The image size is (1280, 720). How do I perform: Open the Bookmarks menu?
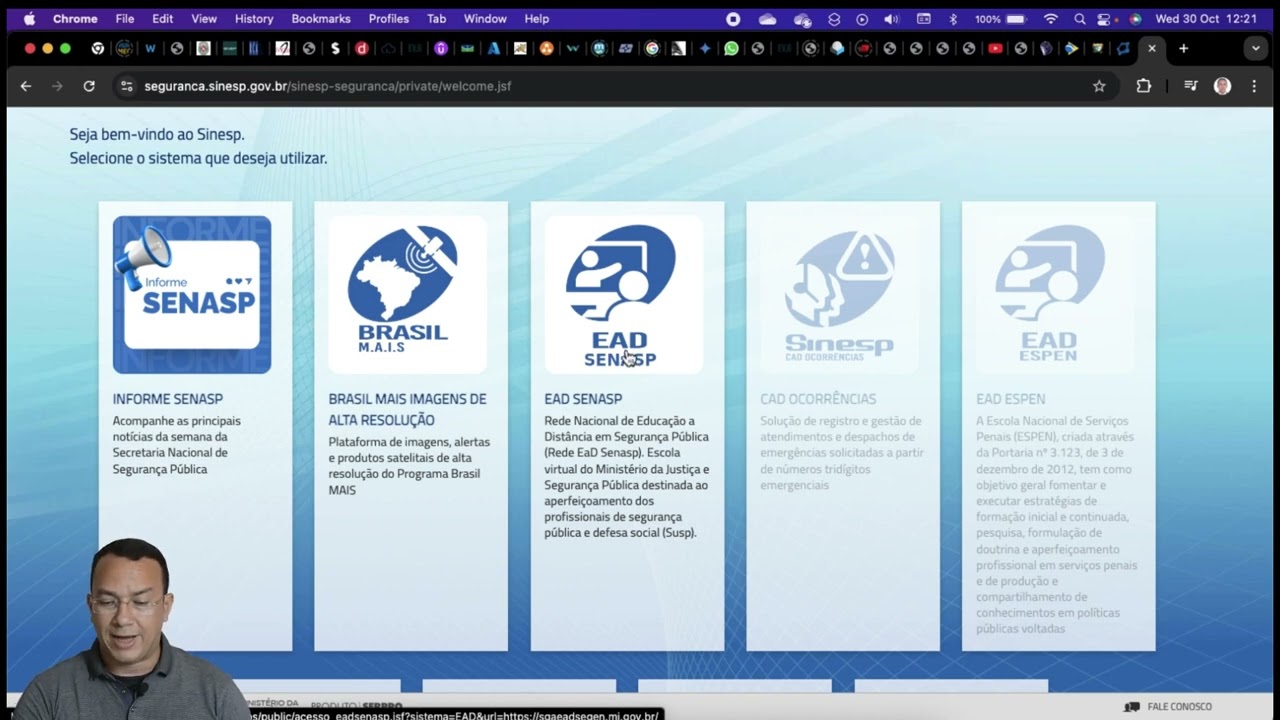(321, 19)
